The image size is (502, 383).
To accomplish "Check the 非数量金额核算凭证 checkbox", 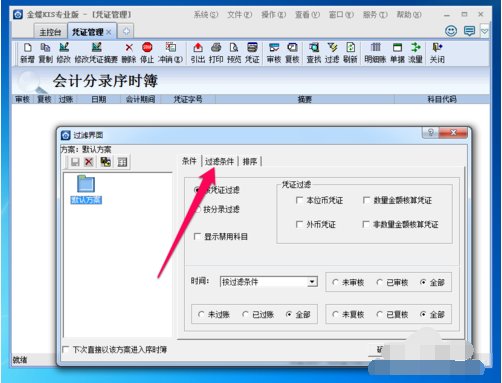I will (366, 224).
